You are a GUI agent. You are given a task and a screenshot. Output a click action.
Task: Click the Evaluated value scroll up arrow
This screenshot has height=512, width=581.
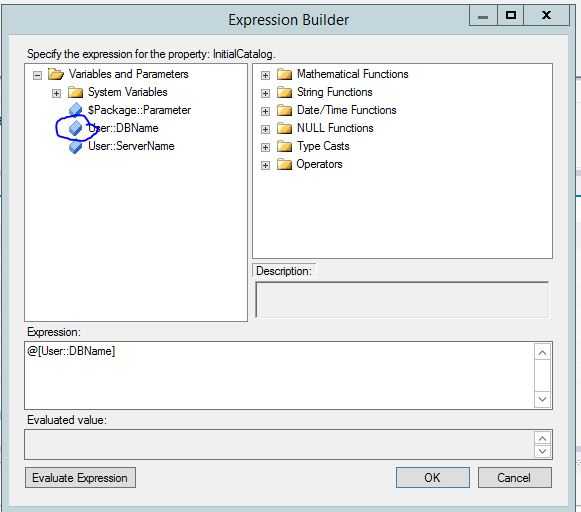coord(542,439)
